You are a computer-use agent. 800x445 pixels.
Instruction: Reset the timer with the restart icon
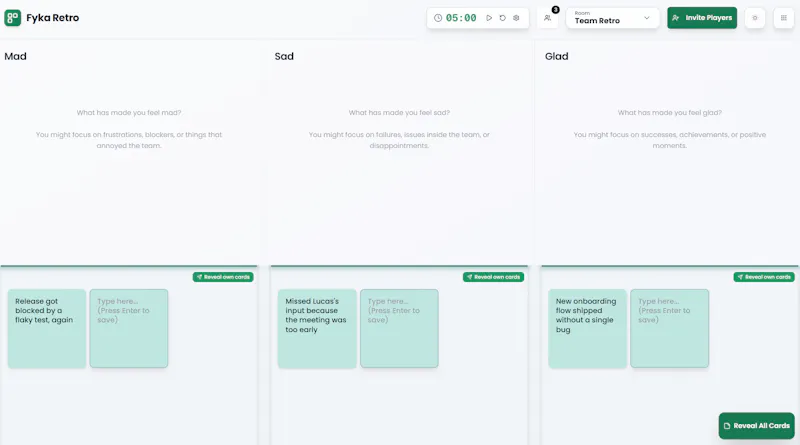coord(503,18)
